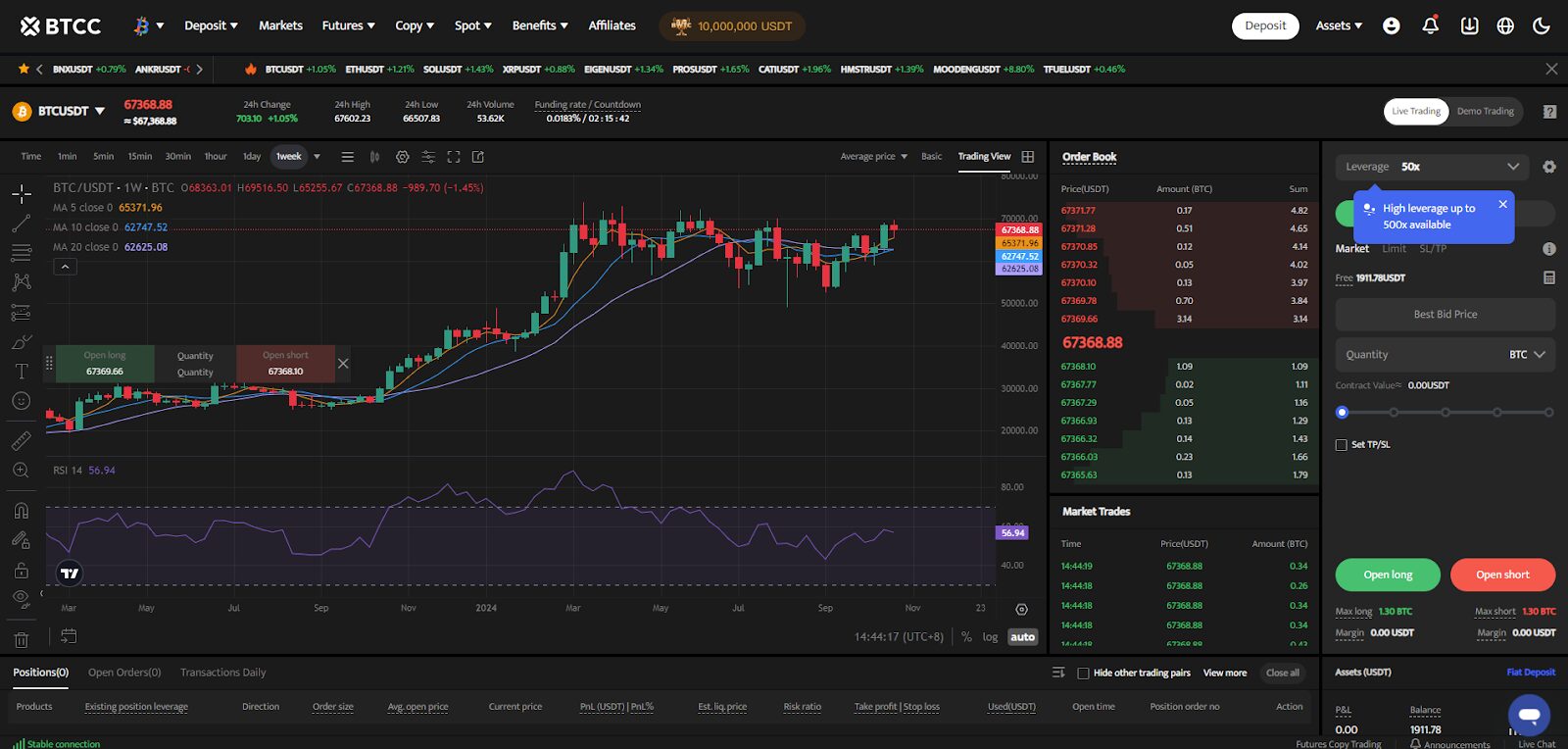Screen dimensions: 1568x749
Task: Enable Hide other trading pairs checkbox
Action: pos(1083,674)
